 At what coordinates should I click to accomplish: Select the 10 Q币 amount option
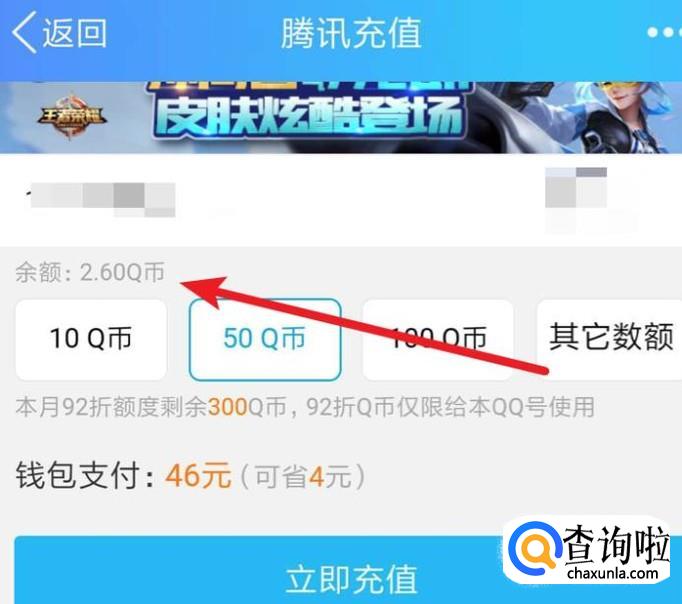pos(91,340)
